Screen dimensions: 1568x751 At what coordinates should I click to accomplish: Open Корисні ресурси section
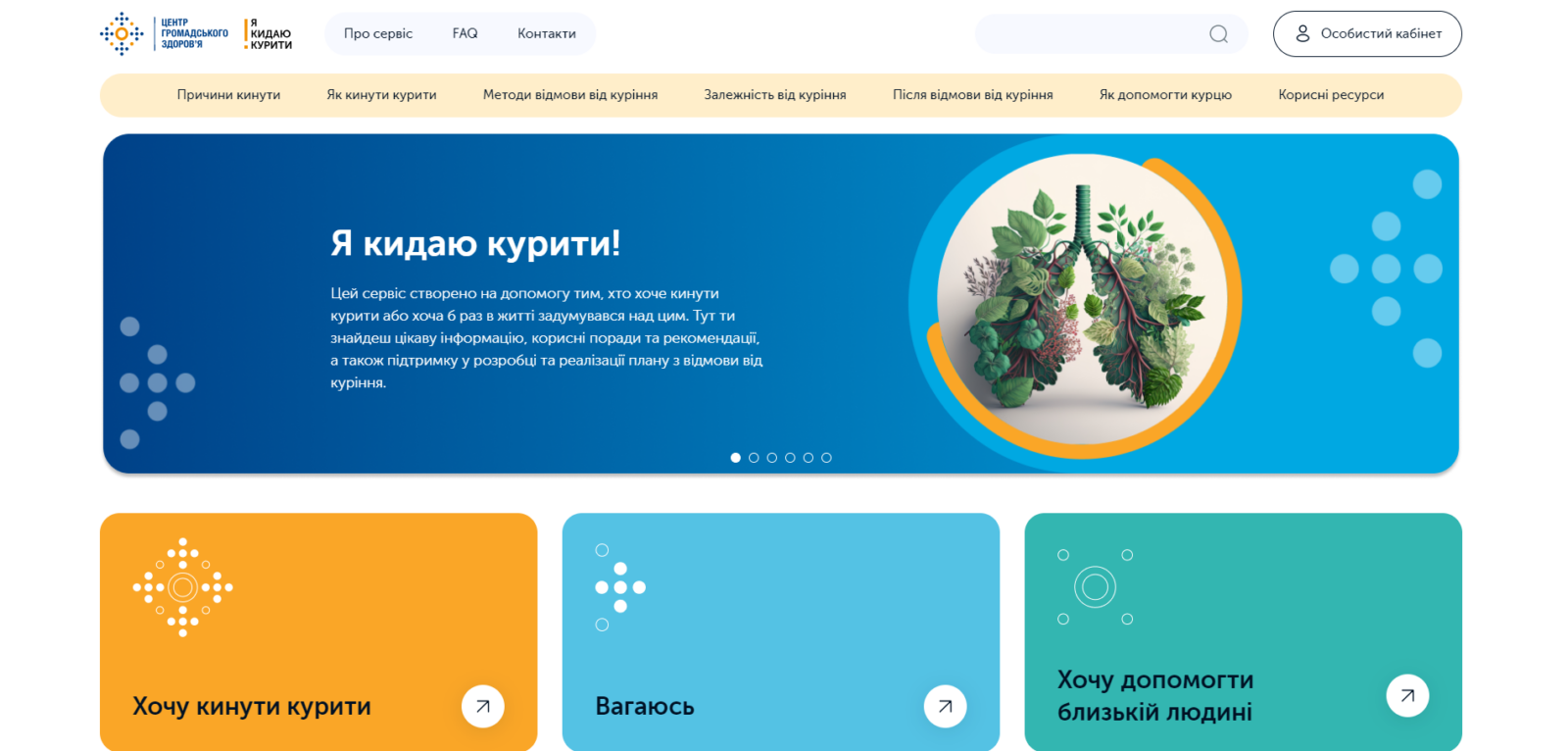click(1330, 95)
